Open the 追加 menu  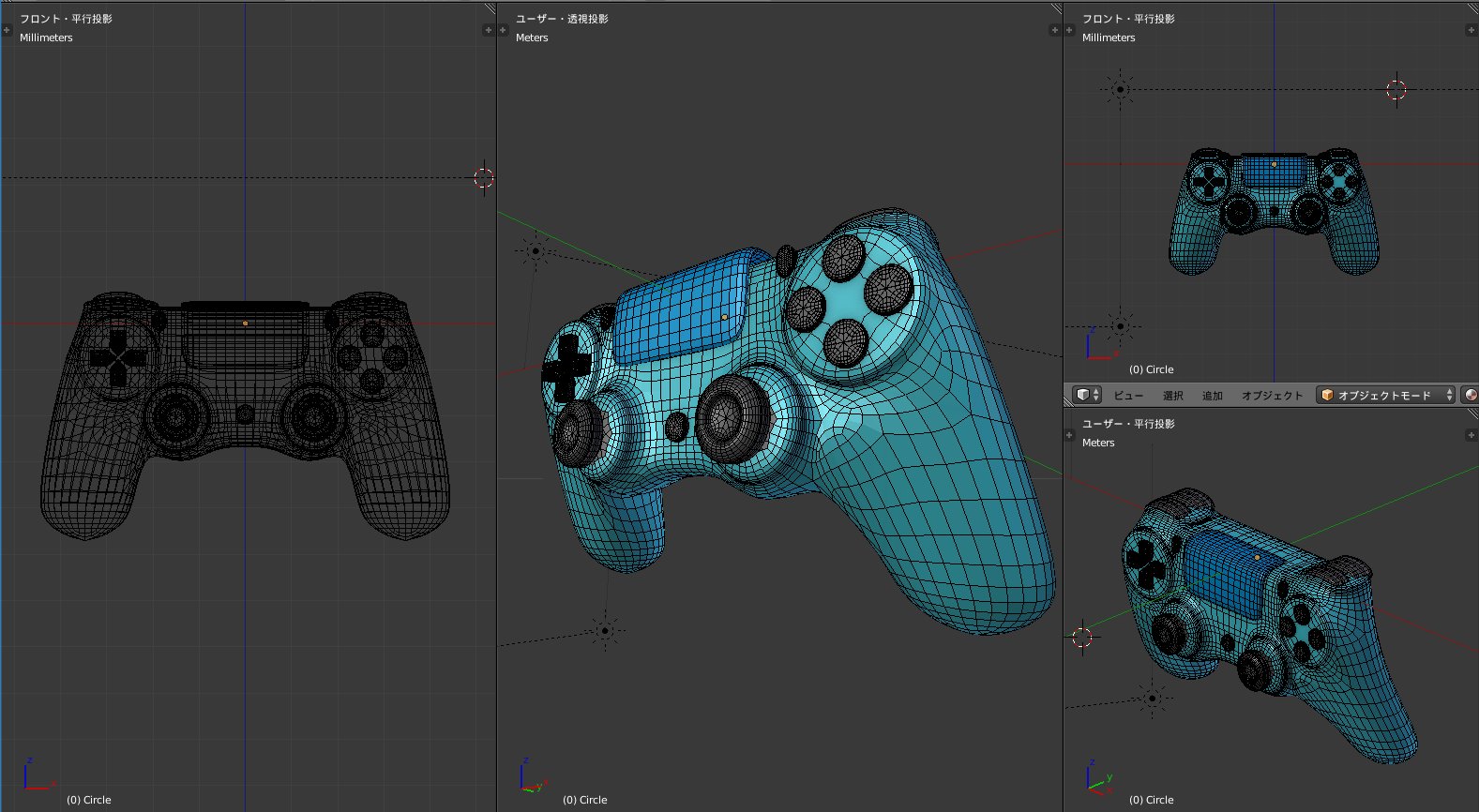coord(1213,396)
